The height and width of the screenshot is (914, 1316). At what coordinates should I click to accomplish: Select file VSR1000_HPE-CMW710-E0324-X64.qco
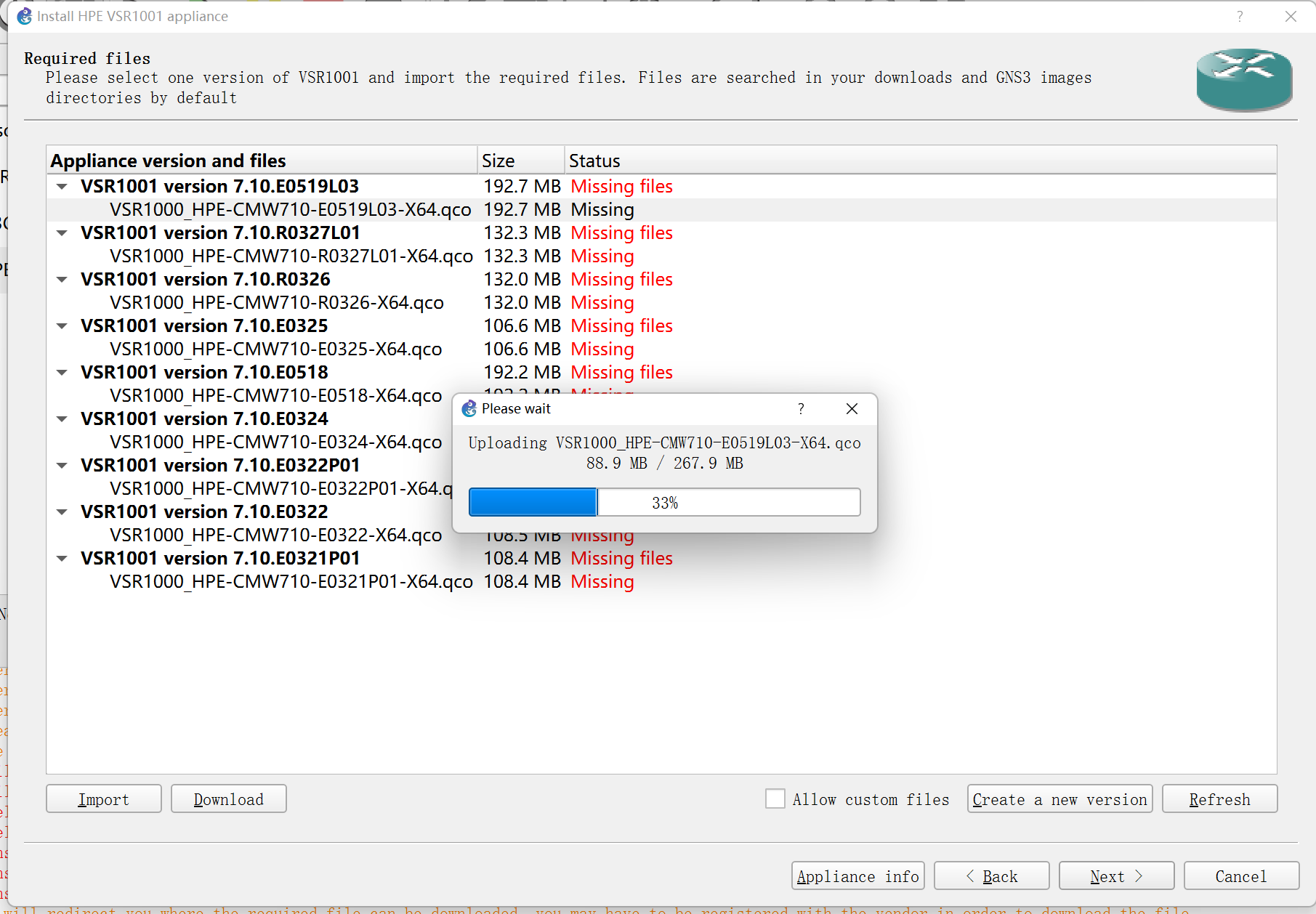click(x=276, y=442)
